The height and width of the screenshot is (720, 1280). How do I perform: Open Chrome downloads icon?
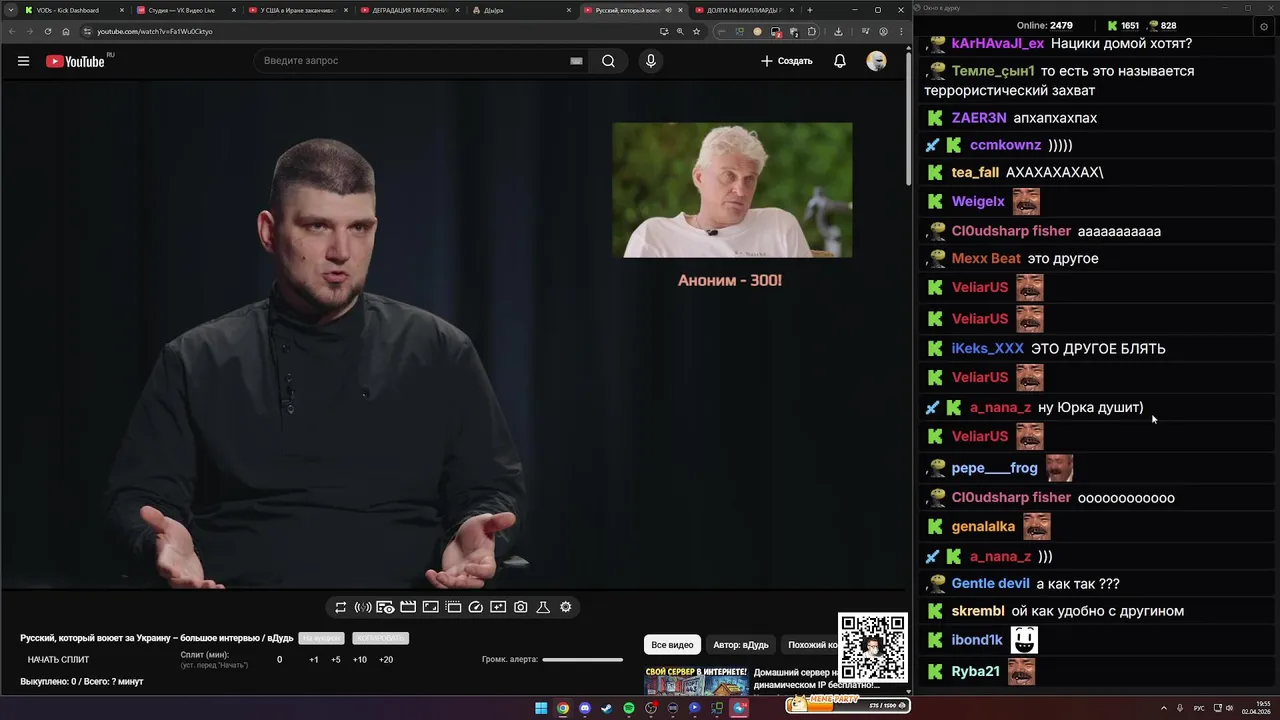(x=838, y=31)
